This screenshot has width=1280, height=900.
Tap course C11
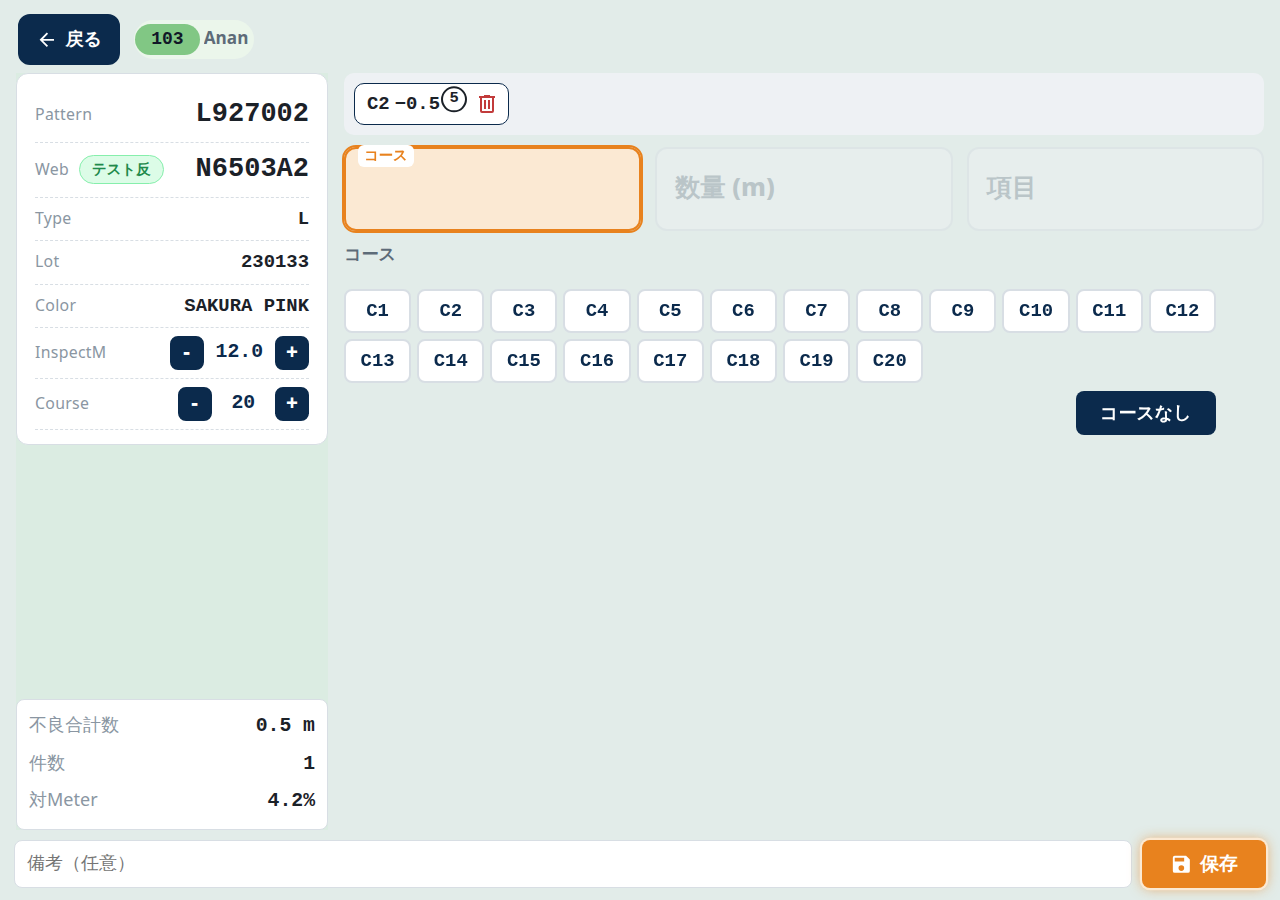tap(1109, 311)
